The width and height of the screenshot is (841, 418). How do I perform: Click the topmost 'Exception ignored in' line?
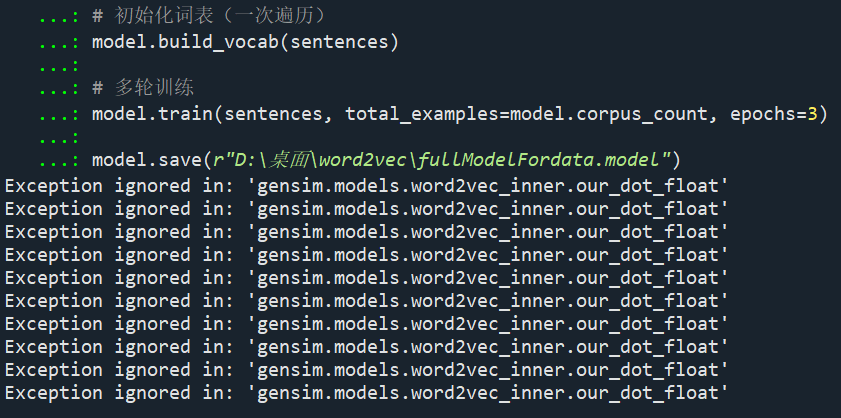[366, 186]
